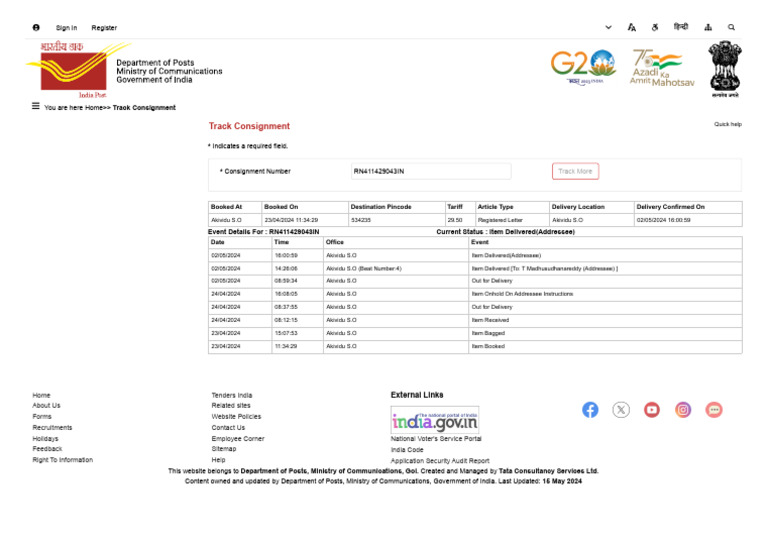Image resolution: width=768 pixels, height=543 pixels.
Task: Click the accessibility icon
Action: [655, 27]
